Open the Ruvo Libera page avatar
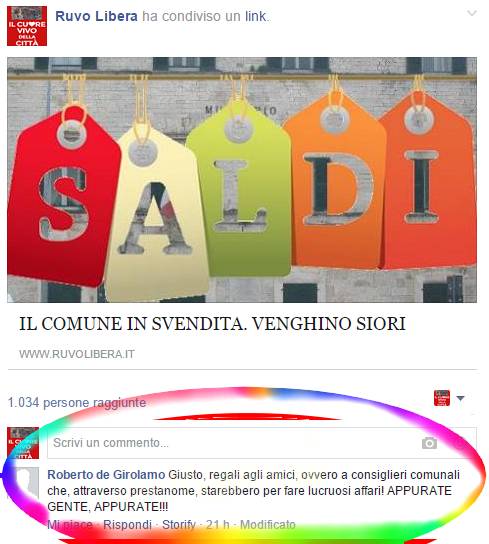 27,26
